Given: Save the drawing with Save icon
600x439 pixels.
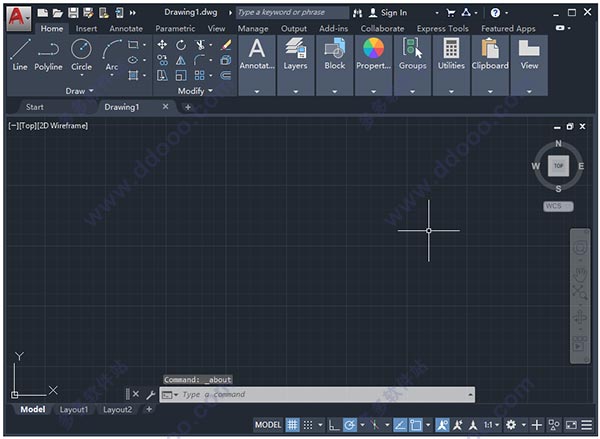Looking at the screenshot, I should pyautogui.click(x=73, y=13).
